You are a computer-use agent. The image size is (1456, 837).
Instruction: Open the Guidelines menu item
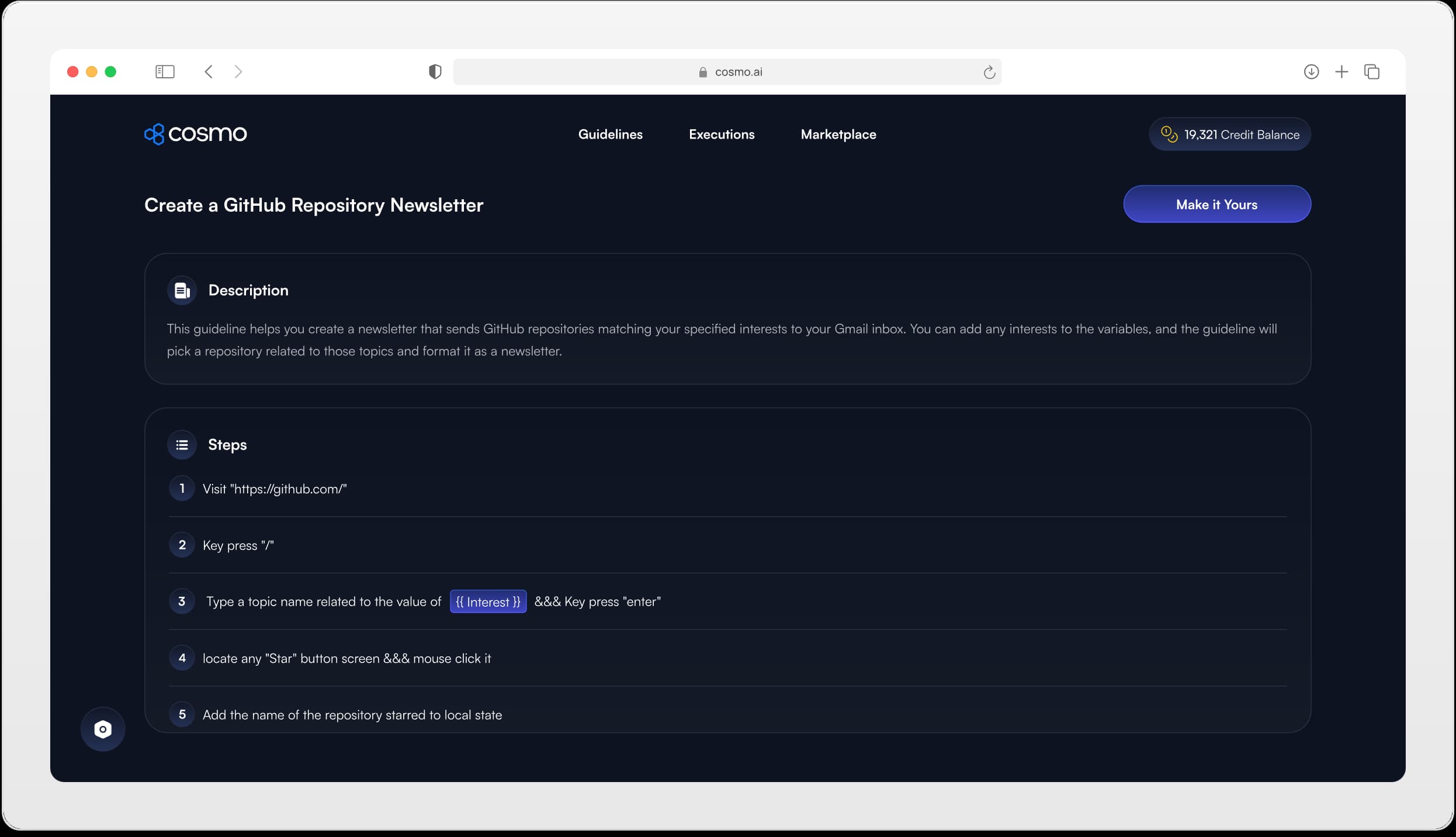[x=610, y=134]
